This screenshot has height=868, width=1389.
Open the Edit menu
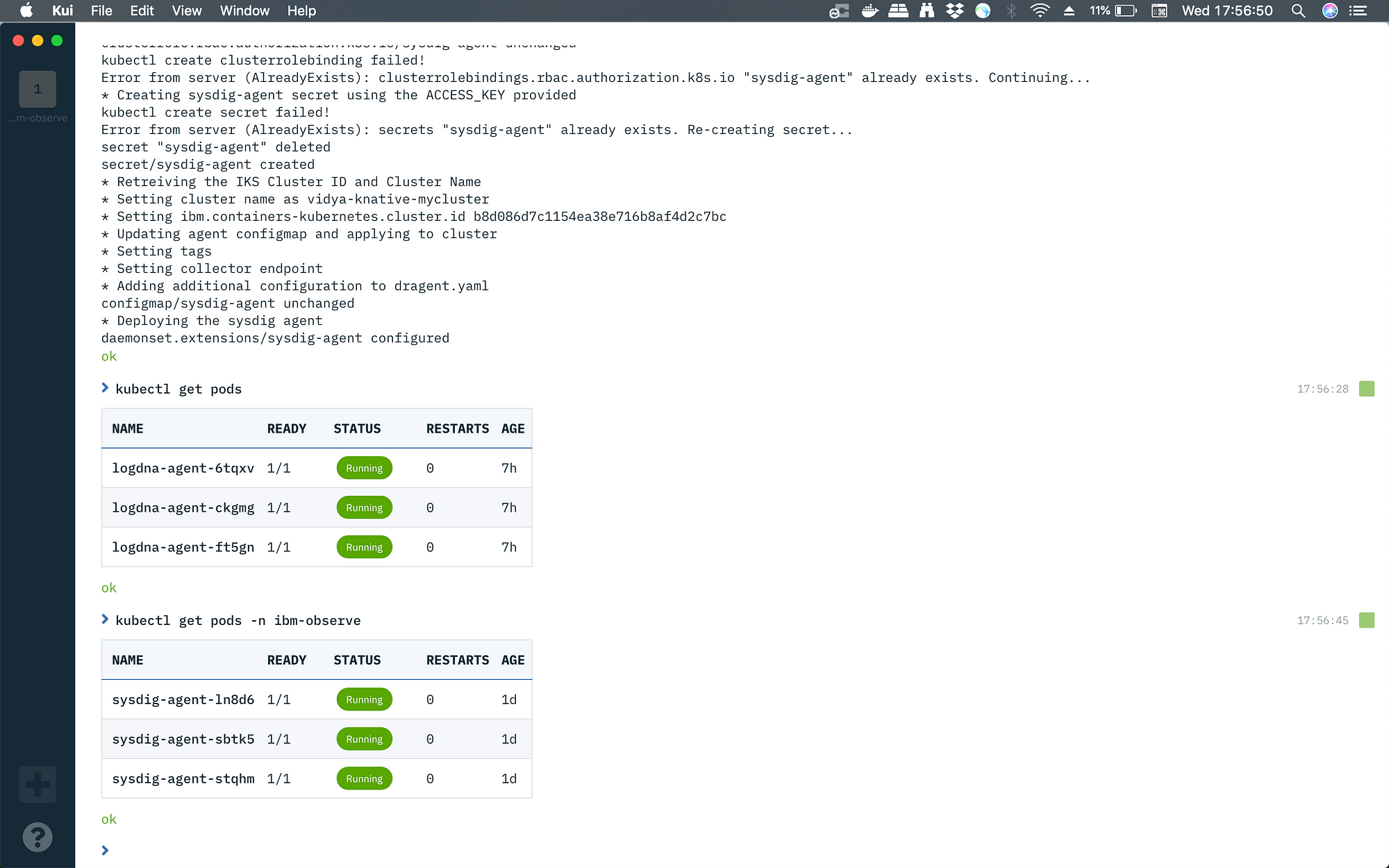click(x=142, y=10)
